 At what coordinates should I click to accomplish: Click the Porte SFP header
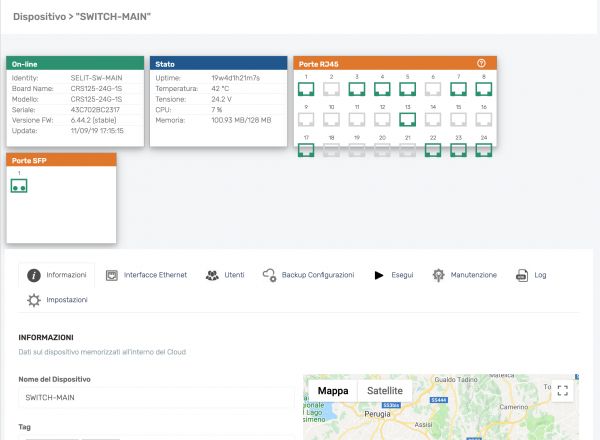point(61,160)
